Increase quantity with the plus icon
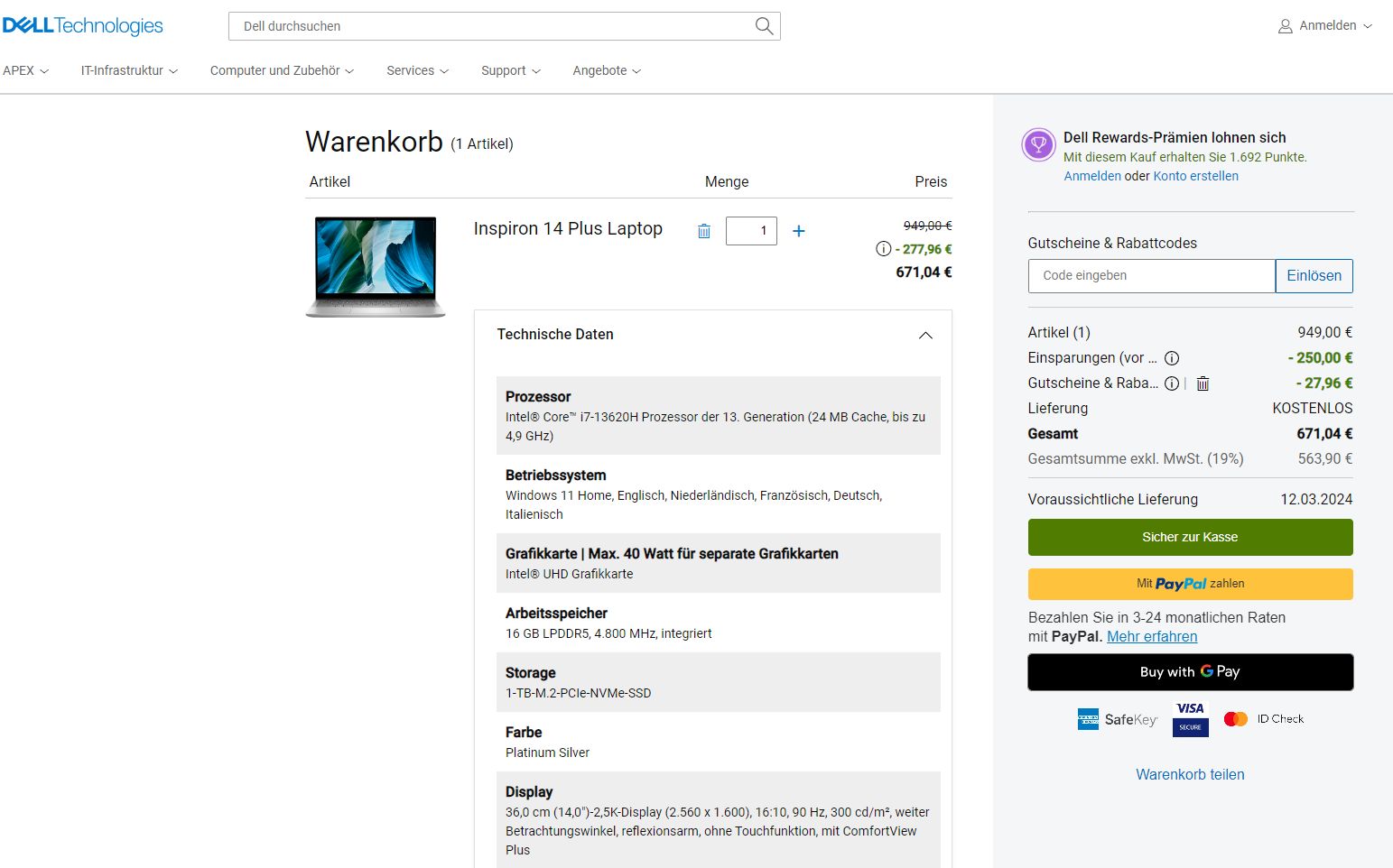Screen dimensions: 1393x868 [799, 231]
